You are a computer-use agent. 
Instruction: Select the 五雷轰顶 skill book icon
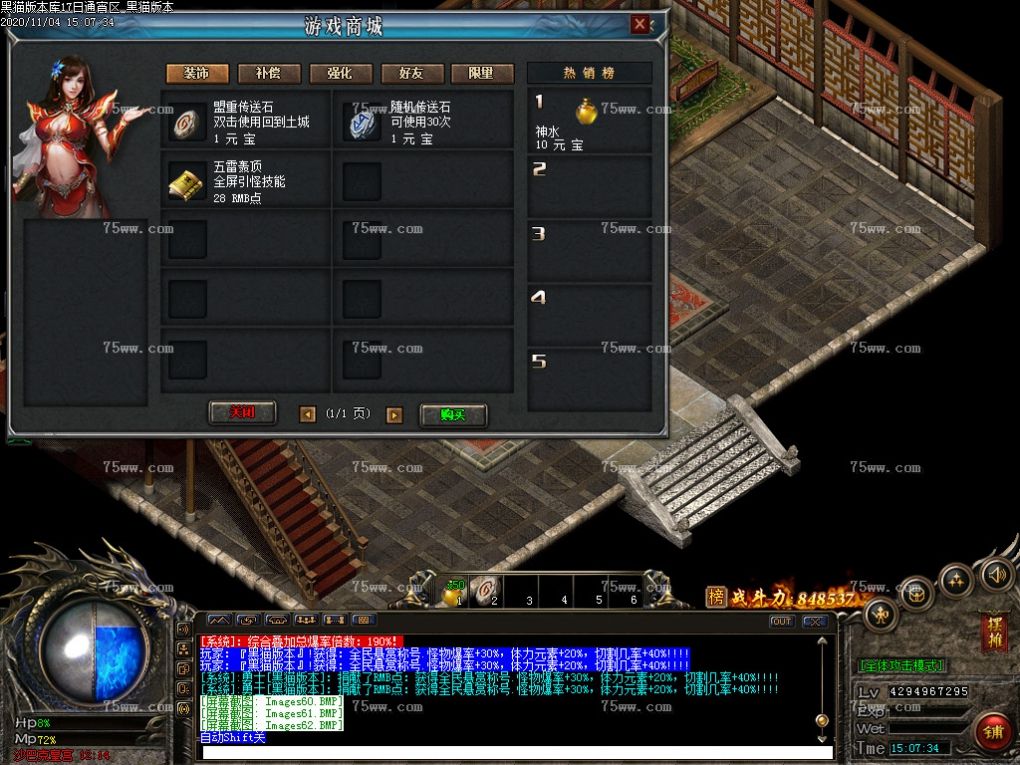[x=186, y=183]
